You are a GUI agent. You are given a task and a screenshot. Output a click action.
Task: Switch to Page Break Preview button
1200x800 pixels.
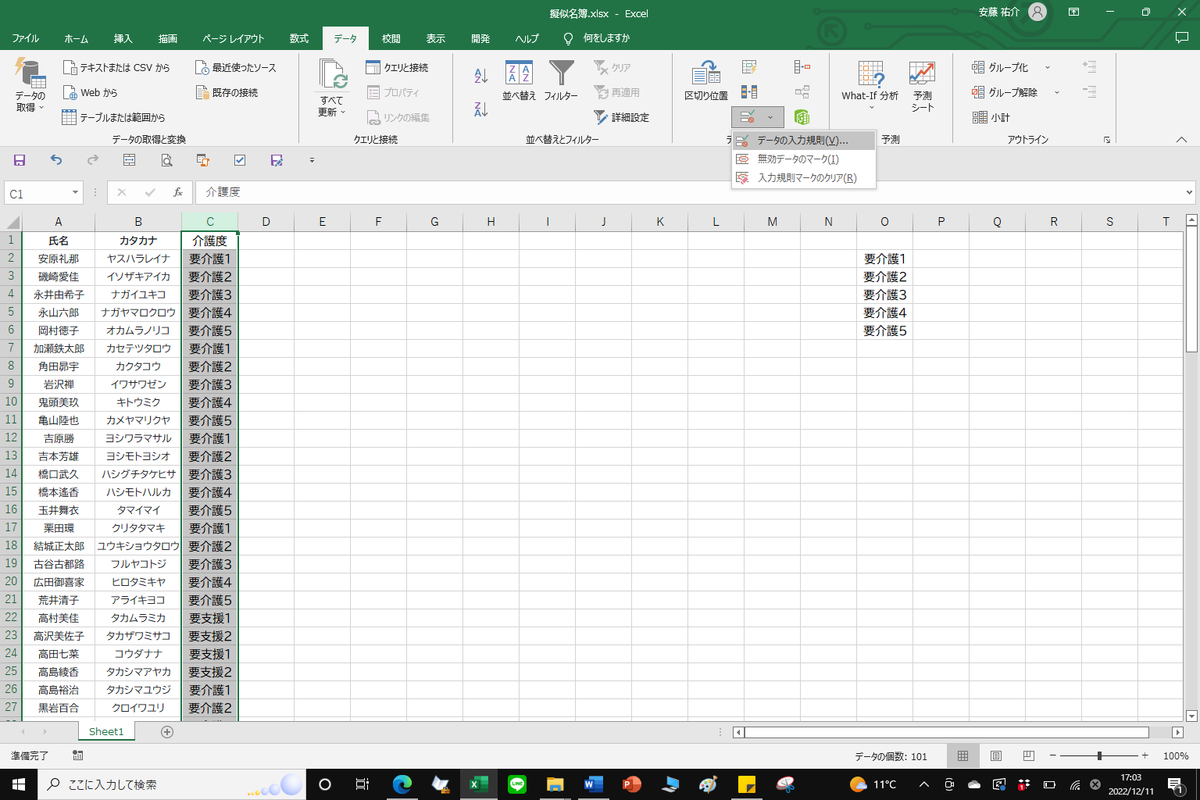coord(1028,756)
